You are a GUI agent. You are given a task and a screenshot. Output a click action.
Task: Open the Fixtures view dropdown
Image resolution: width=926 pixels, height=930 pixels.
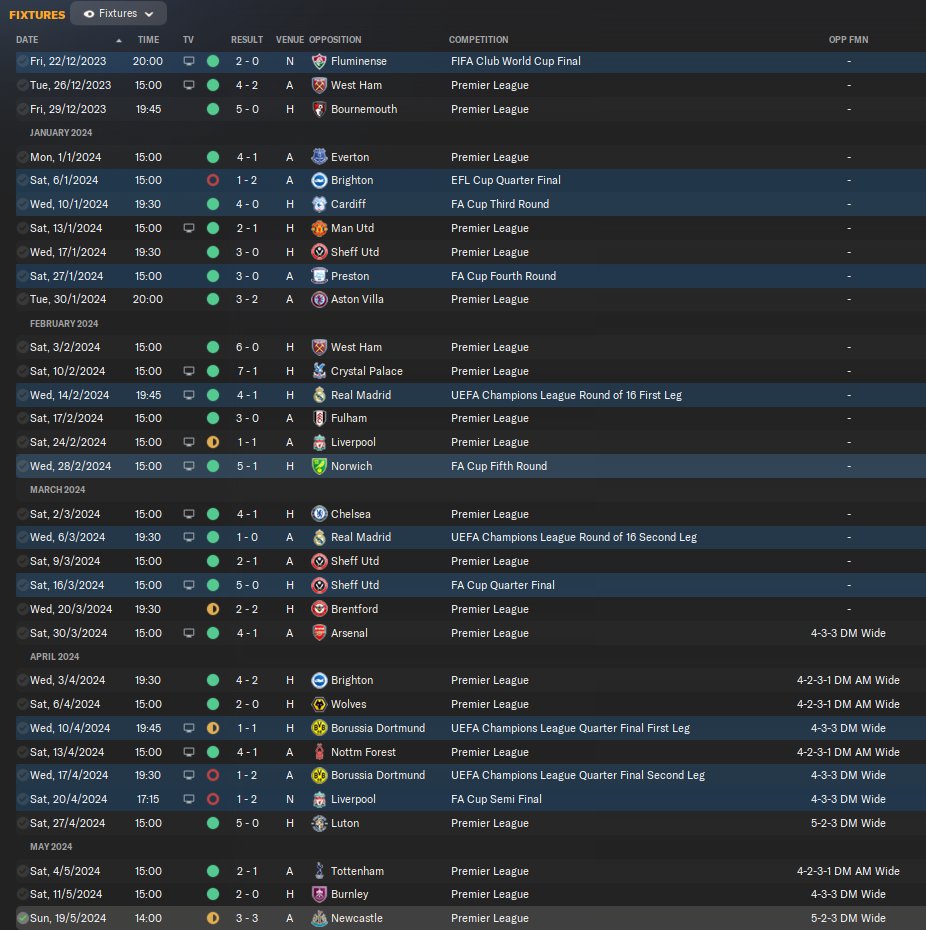[x=118, y=14]
